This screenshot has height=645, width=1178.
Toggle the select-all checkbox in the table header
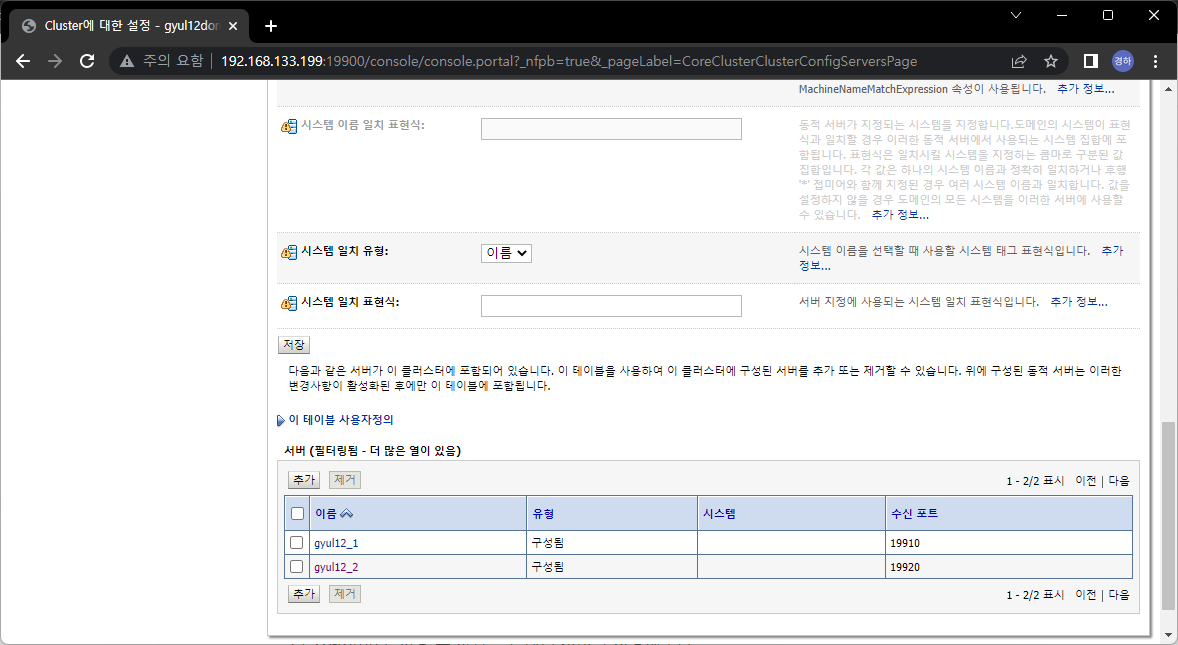296,512
